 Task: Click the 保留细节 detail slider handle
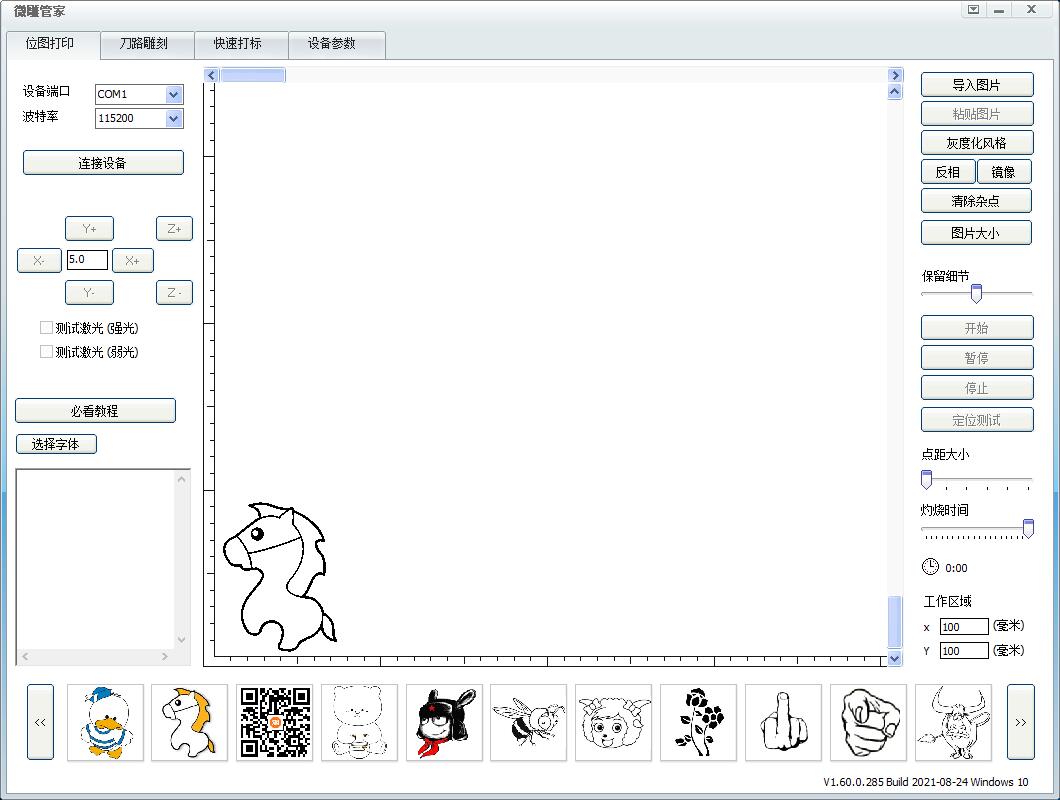tap(976, 293)
